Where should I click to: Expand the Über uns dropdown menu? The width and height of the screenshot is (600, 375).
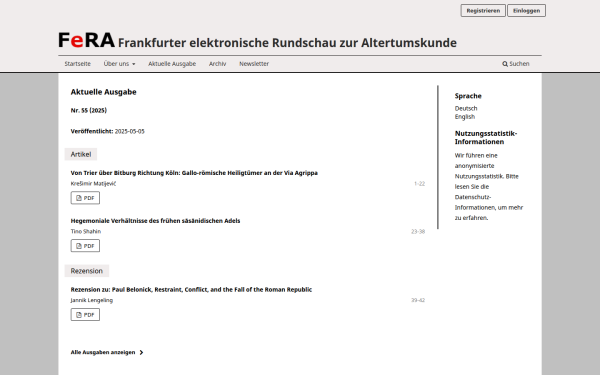pos(119,64)
